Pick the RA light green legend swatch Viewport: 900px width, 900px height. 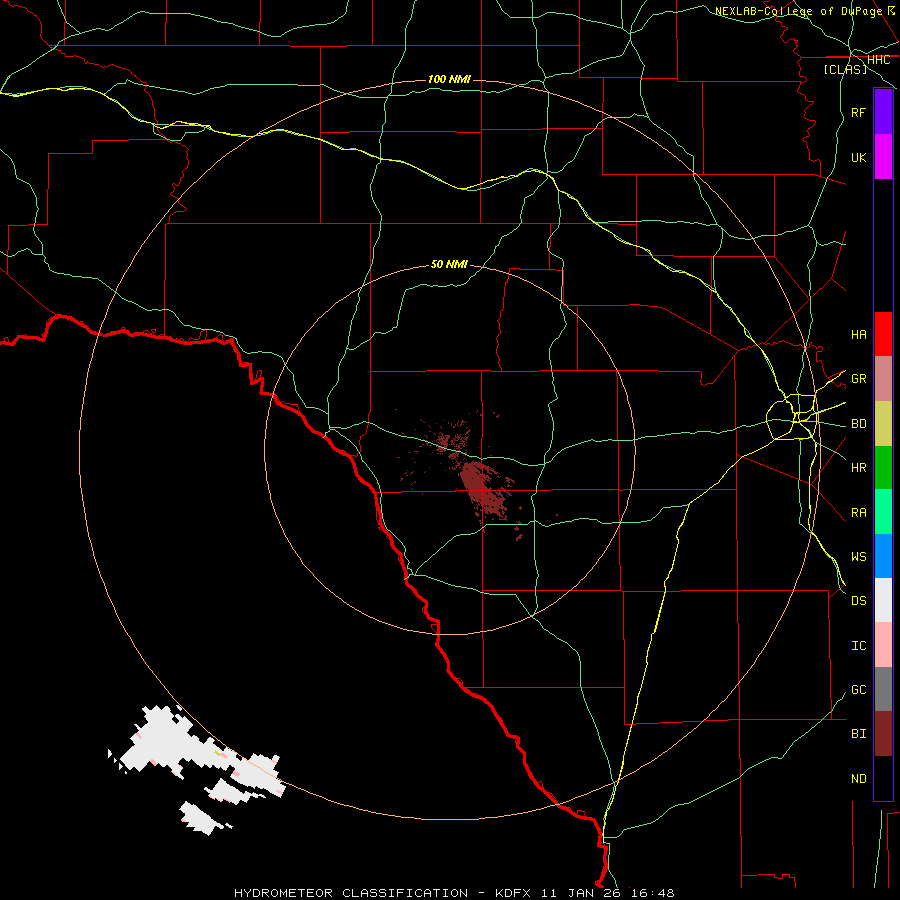click(x=883, y=512)
